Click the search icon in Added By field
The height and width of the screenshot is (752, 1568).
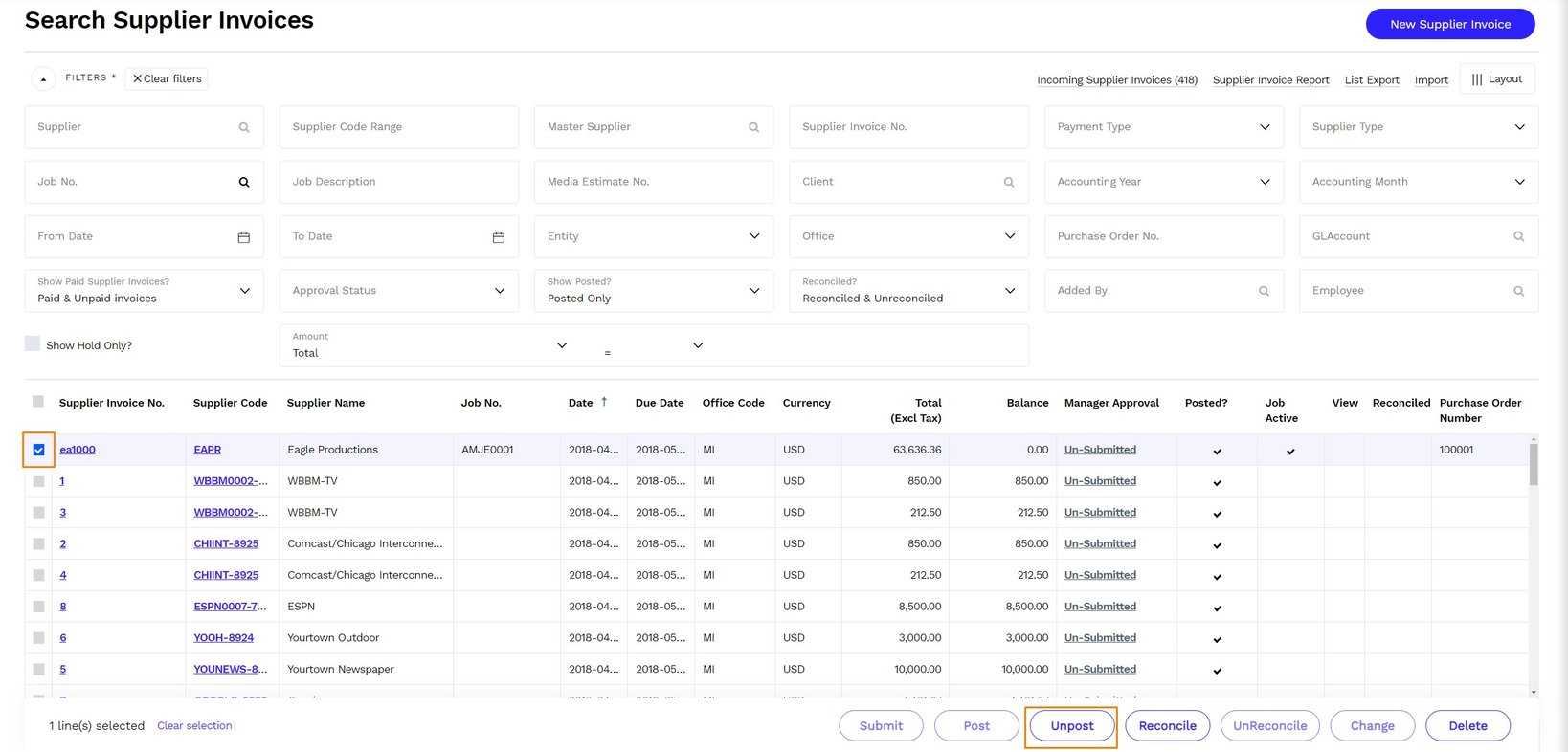1265,291
